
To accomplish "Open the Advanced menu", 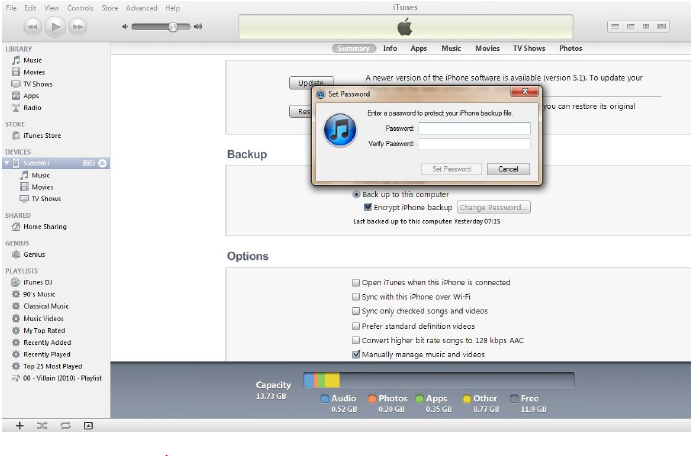I will [x=141, y=8].
